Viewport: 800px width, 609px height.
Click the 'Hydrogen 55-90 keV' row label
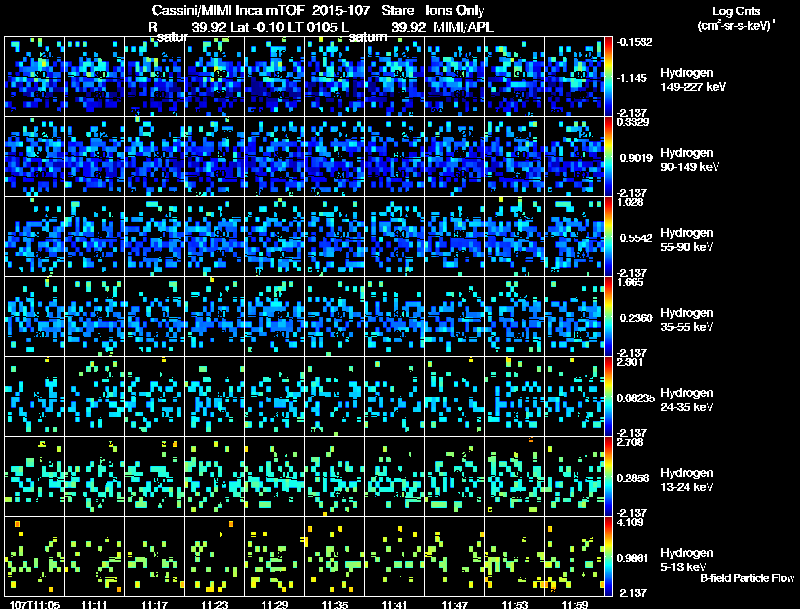pyautogui.click(x=687, y=240)
